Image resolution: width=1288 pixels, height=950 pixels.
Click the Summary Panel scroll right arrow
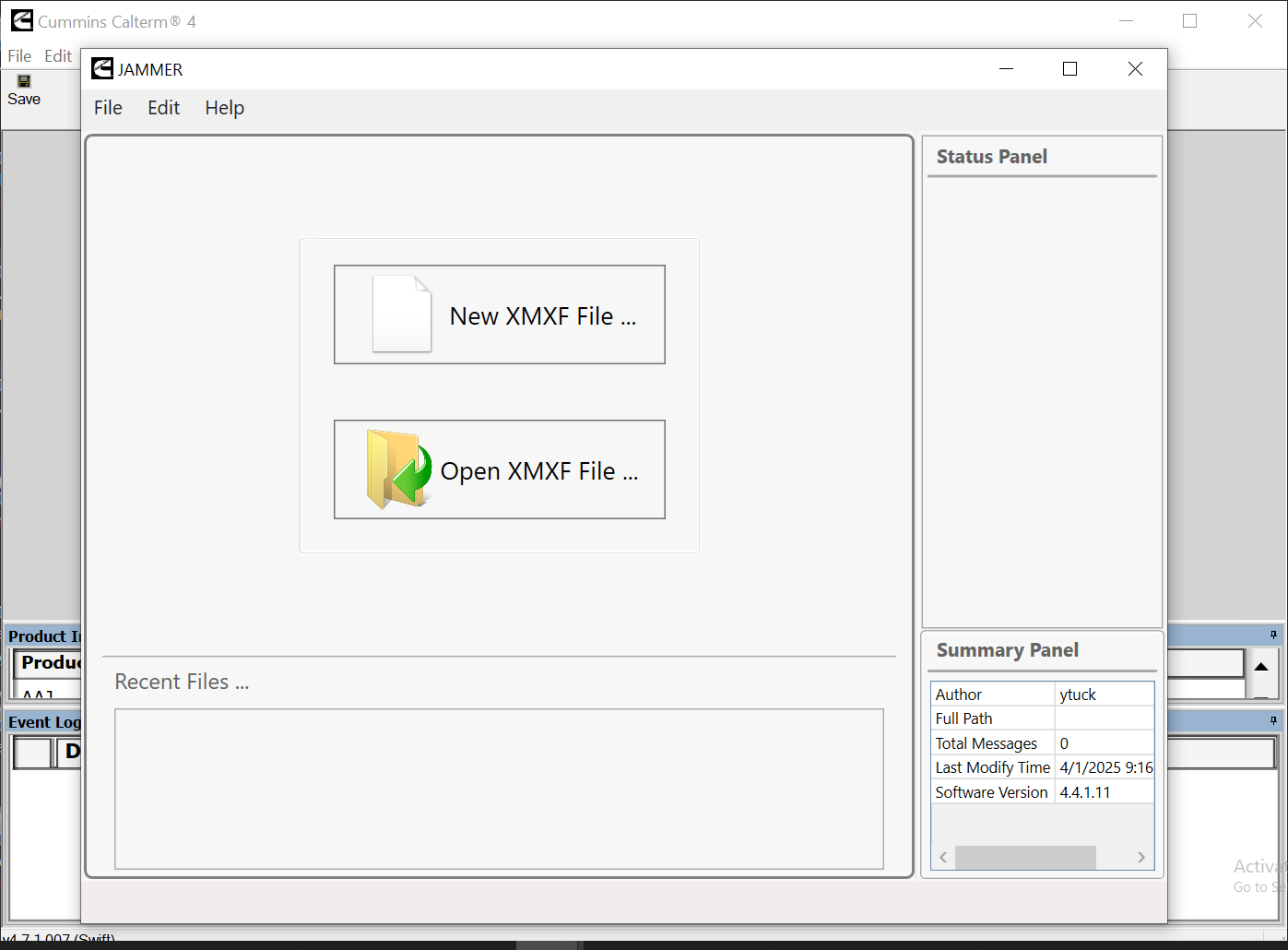1140,858
